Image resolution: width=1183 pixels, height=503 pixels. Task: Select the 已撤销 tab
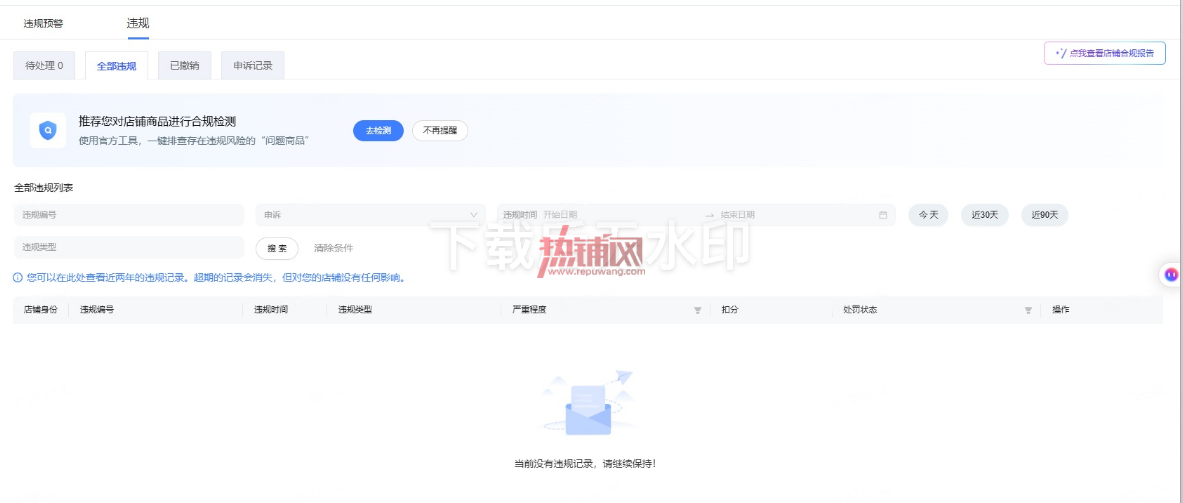(185, 66)
